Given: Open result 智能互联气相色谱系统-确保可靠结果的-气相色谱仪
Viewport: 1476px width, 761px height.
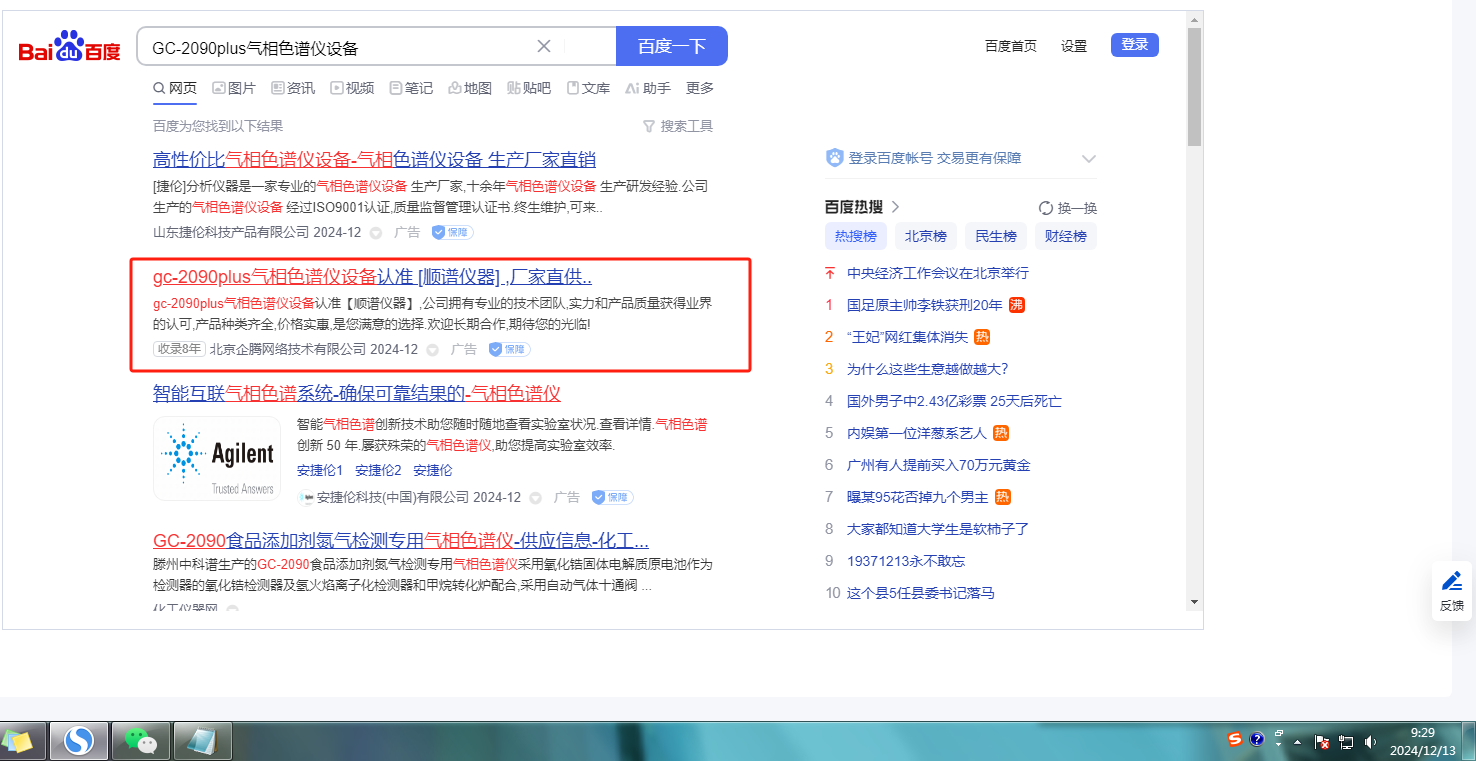Looking at the screenshot, I should tap(357, 394).
